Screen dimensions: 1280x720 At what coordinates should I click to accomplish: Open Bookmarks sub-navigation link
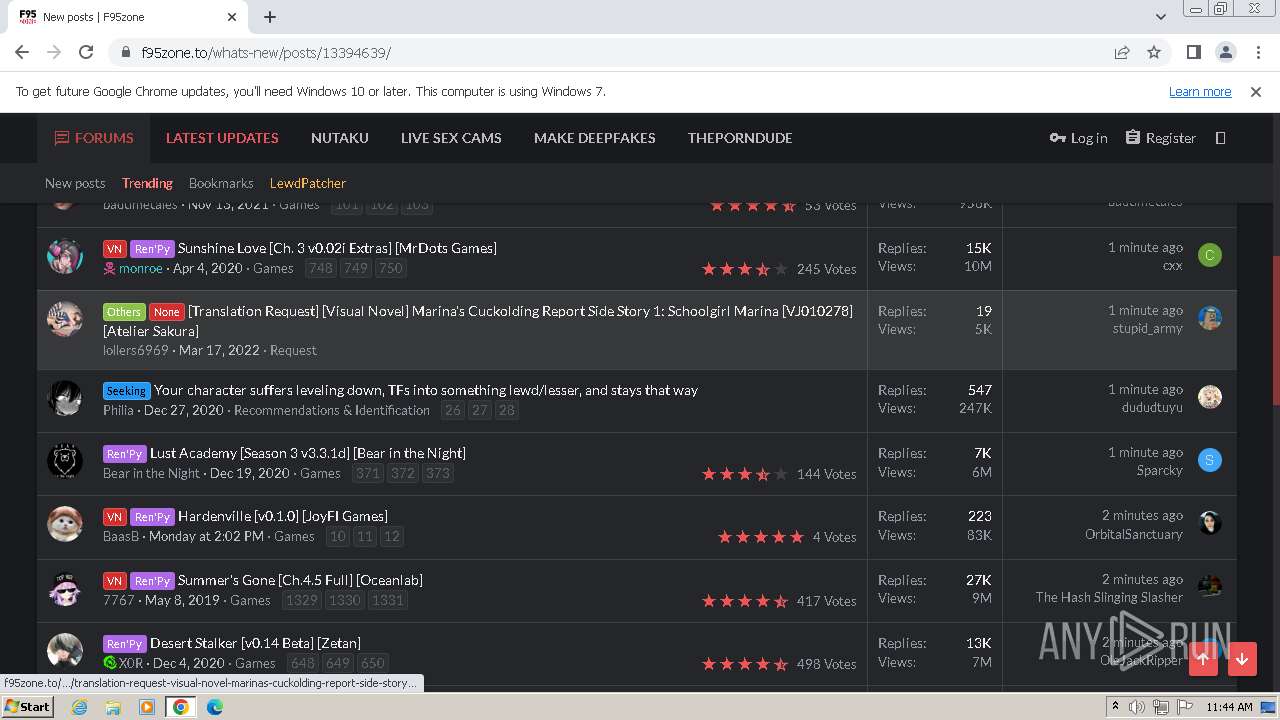[221, 183]
